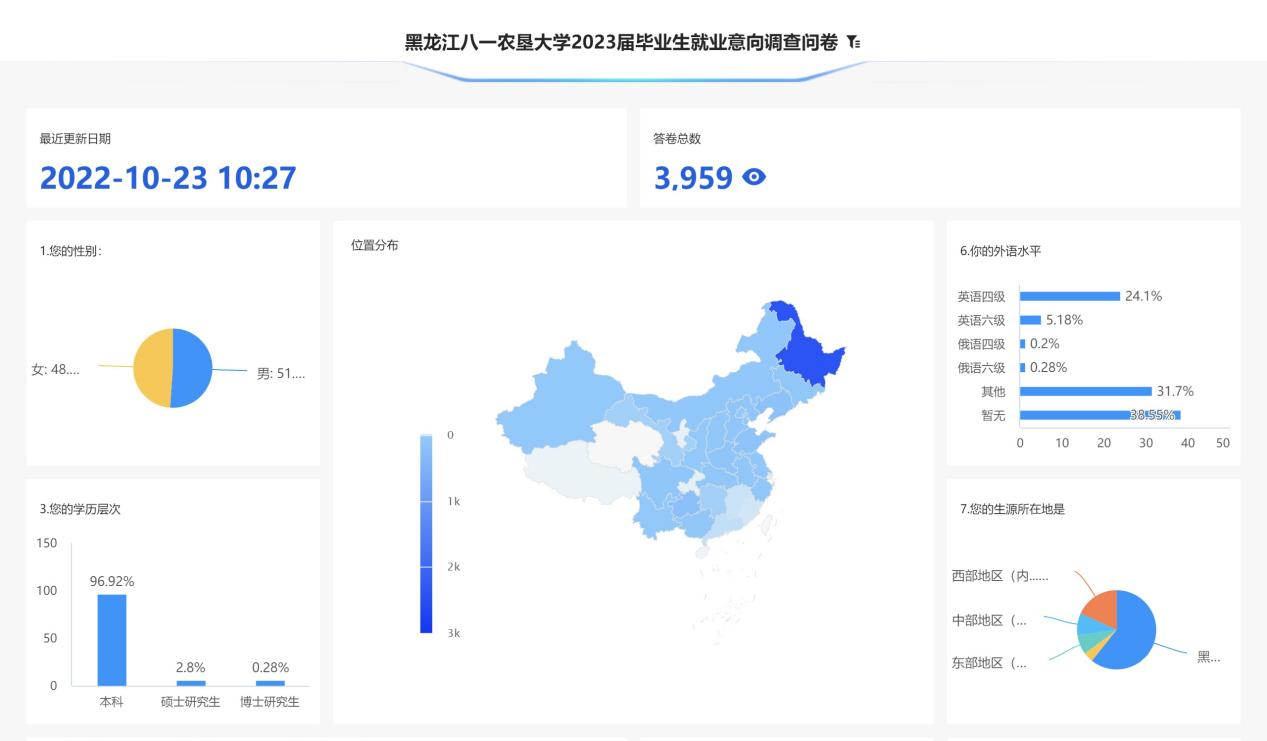The width and height of the screenshot is (1267, 741).
Task: Click the 其他 31.7% bar
Action: [x=1086, y=391]
